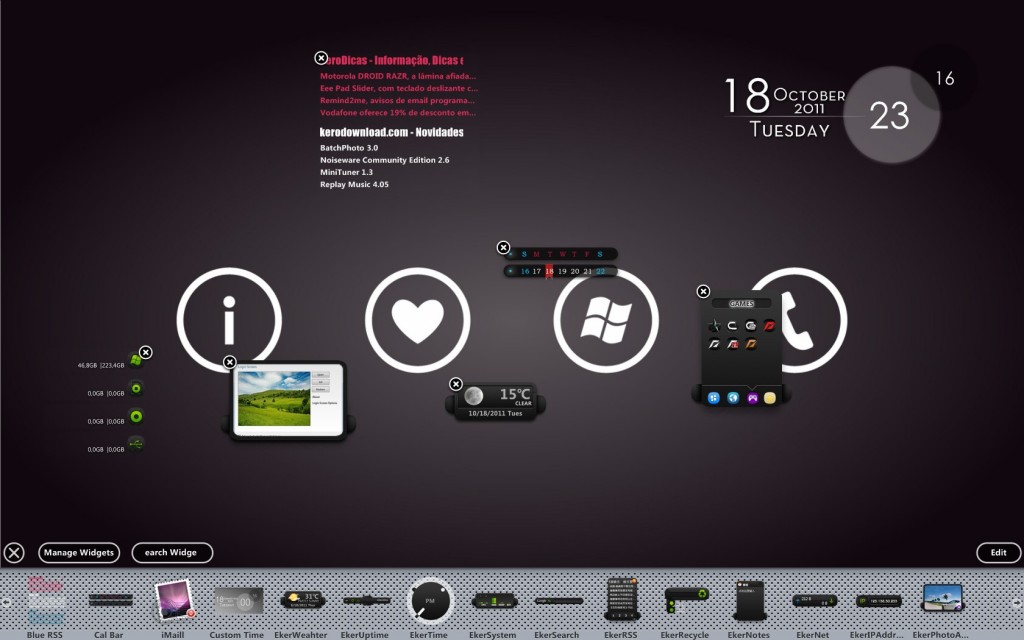Image resolution: width=1024 pixels, height=640 pixels.
Task: Open 'Remind2me' news headline
Action: pos(397,101)
